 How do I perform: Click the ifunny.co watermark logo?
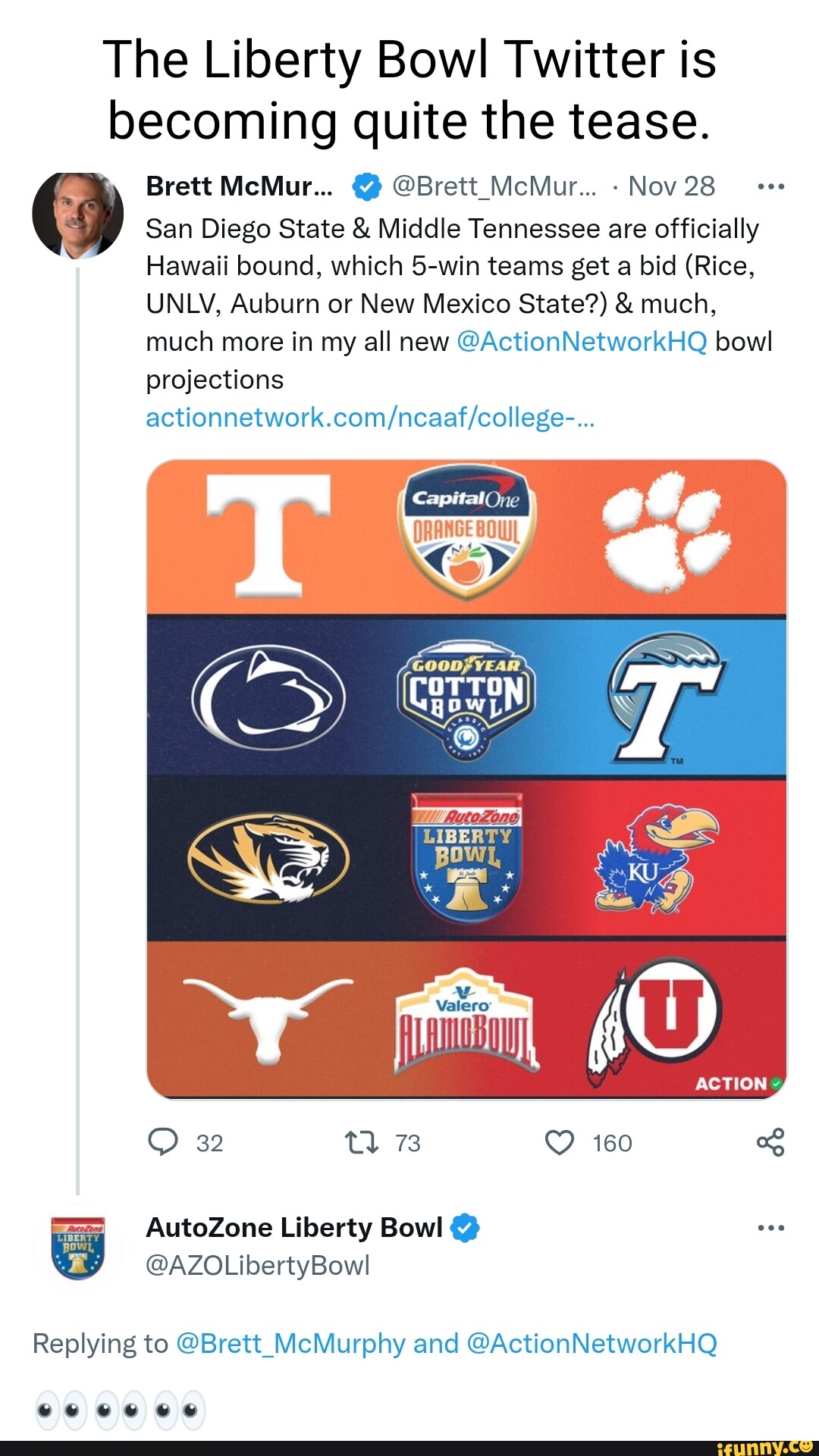coord(764,1447)
